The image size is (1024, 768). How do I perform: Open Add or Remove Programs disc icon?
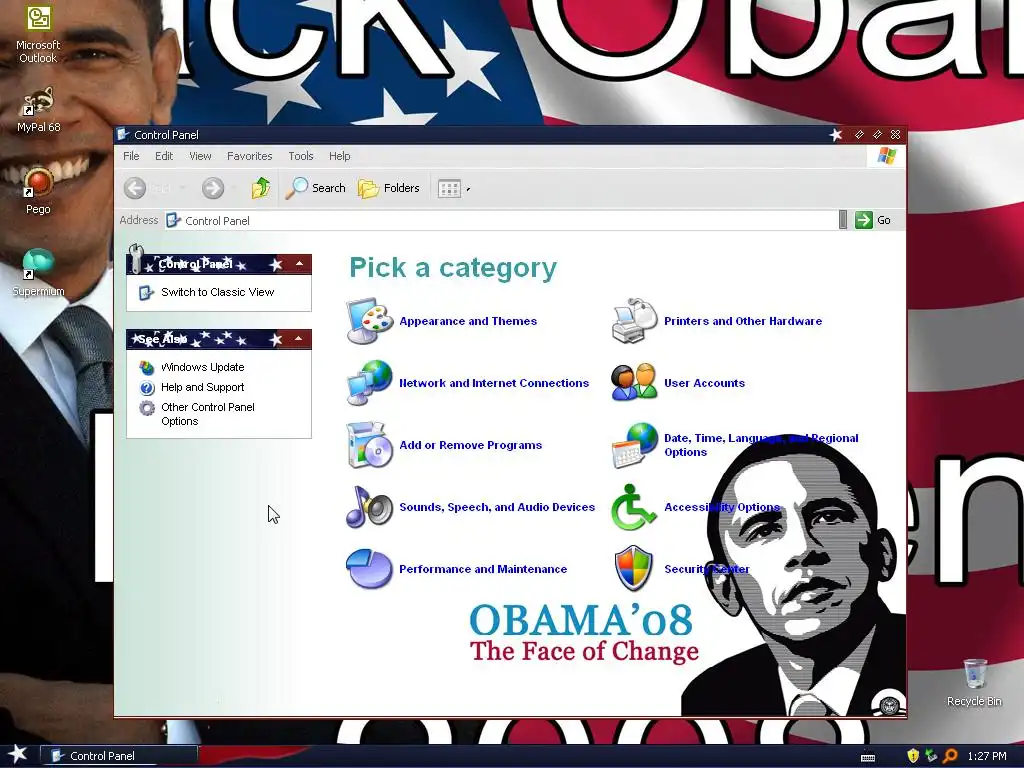[370, 445]
